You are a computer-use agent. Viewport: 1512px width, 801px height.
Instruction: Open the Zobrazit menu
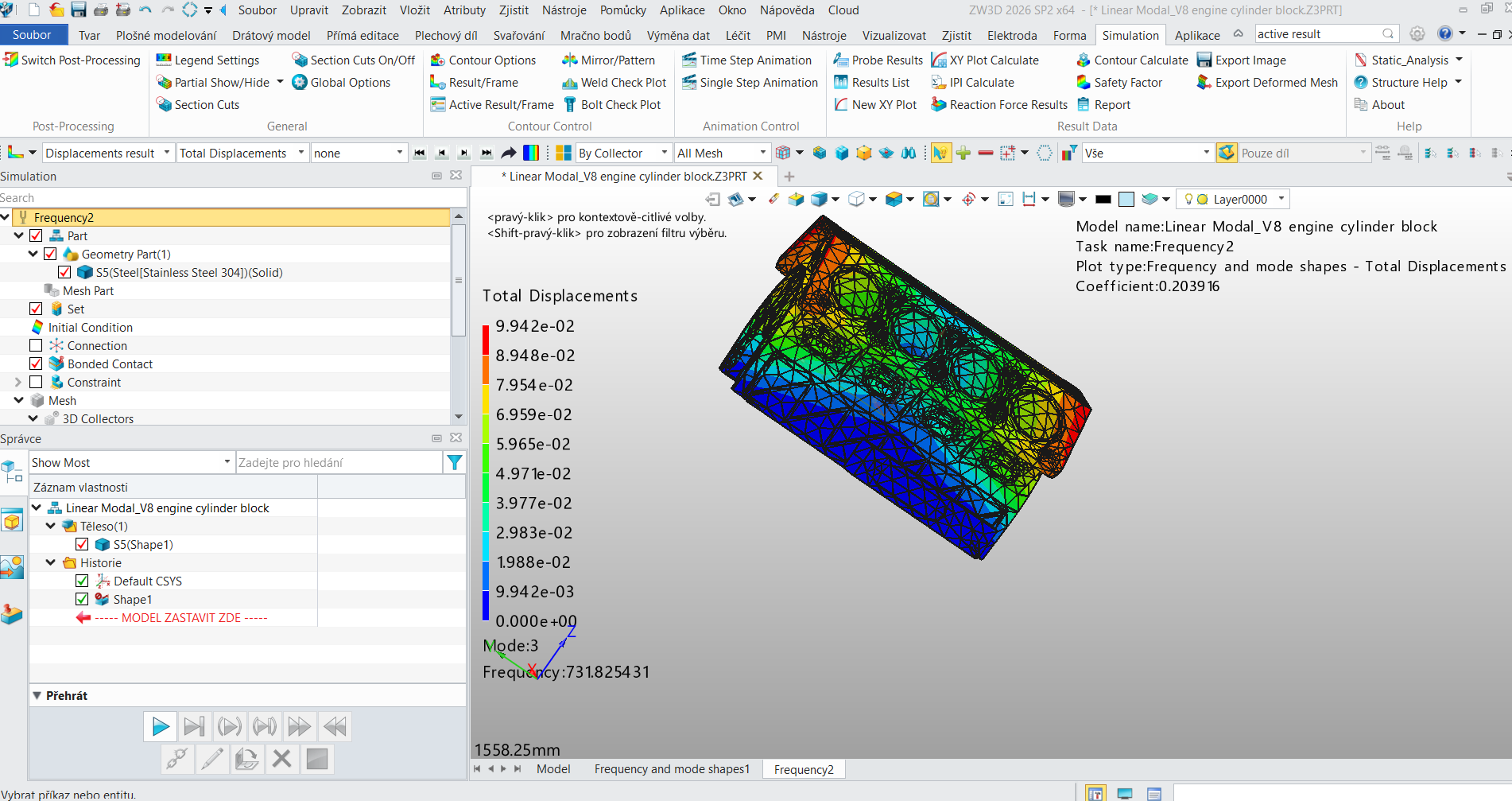pyautogui.click(x=364, y=10)
